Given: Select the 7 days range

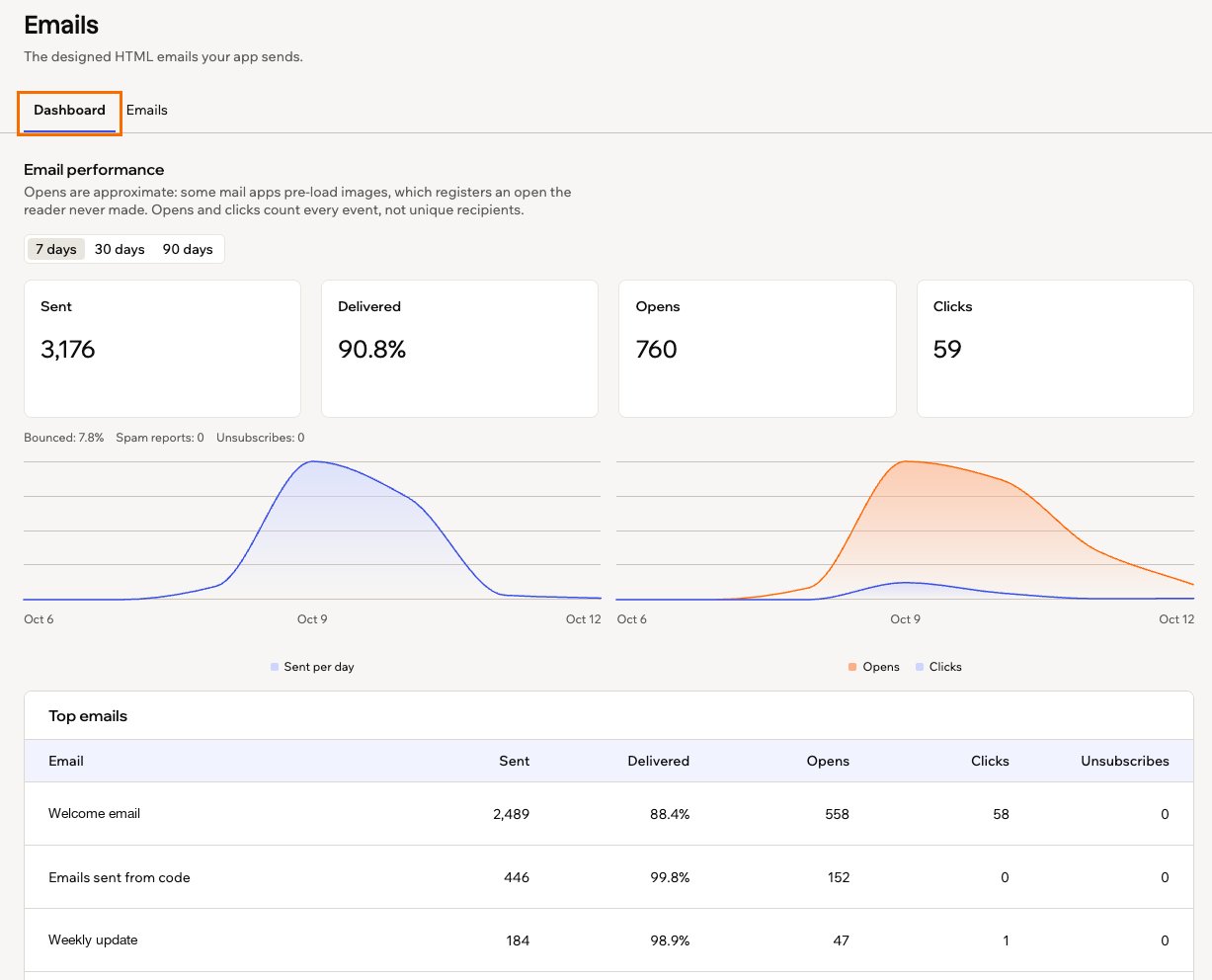Looking at the screenshot, I should 56,249.
